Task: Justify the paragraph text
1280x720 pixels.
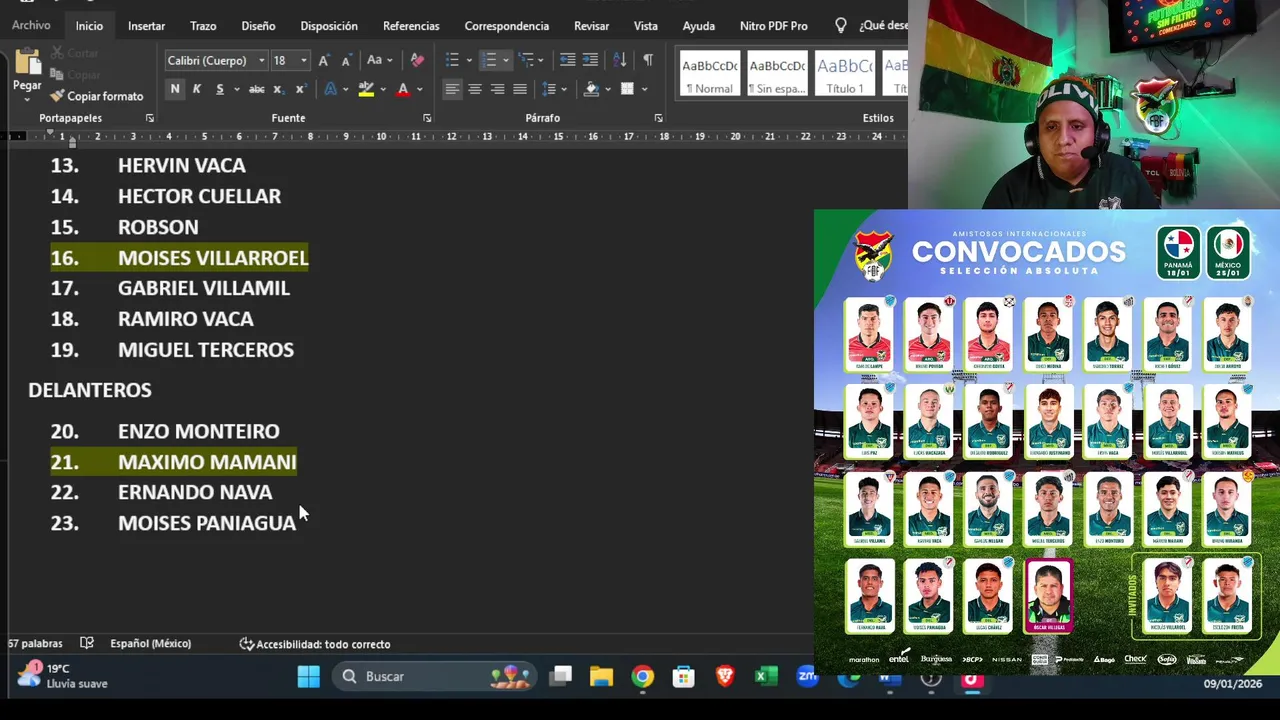Action: (x=519, y=89)
